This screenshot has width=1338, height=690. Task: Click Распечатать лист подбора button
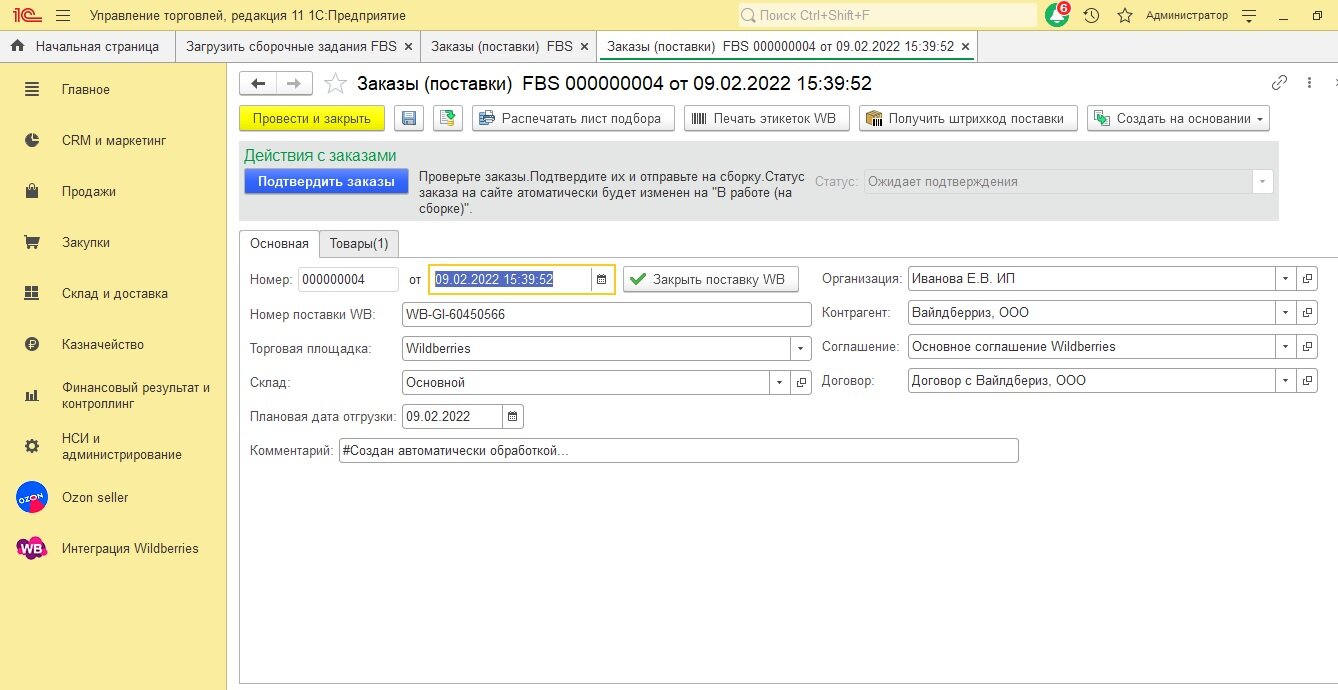click(x=573, y=118)
